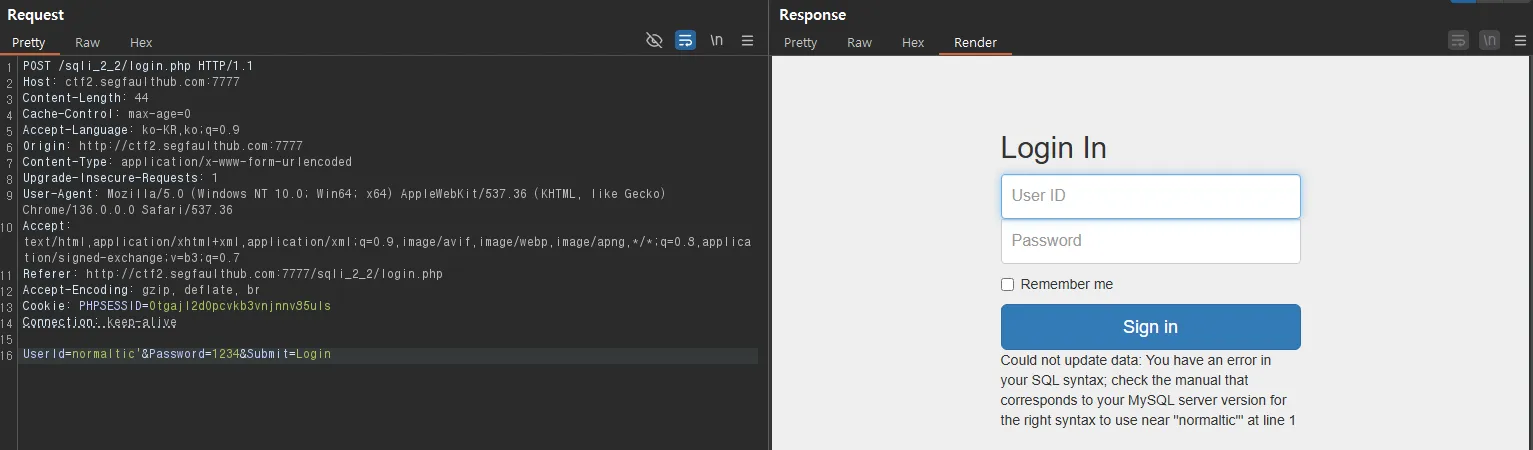Switch Request view to Pretty tab
Screen dimensions: 1533x450
[29, 43]
